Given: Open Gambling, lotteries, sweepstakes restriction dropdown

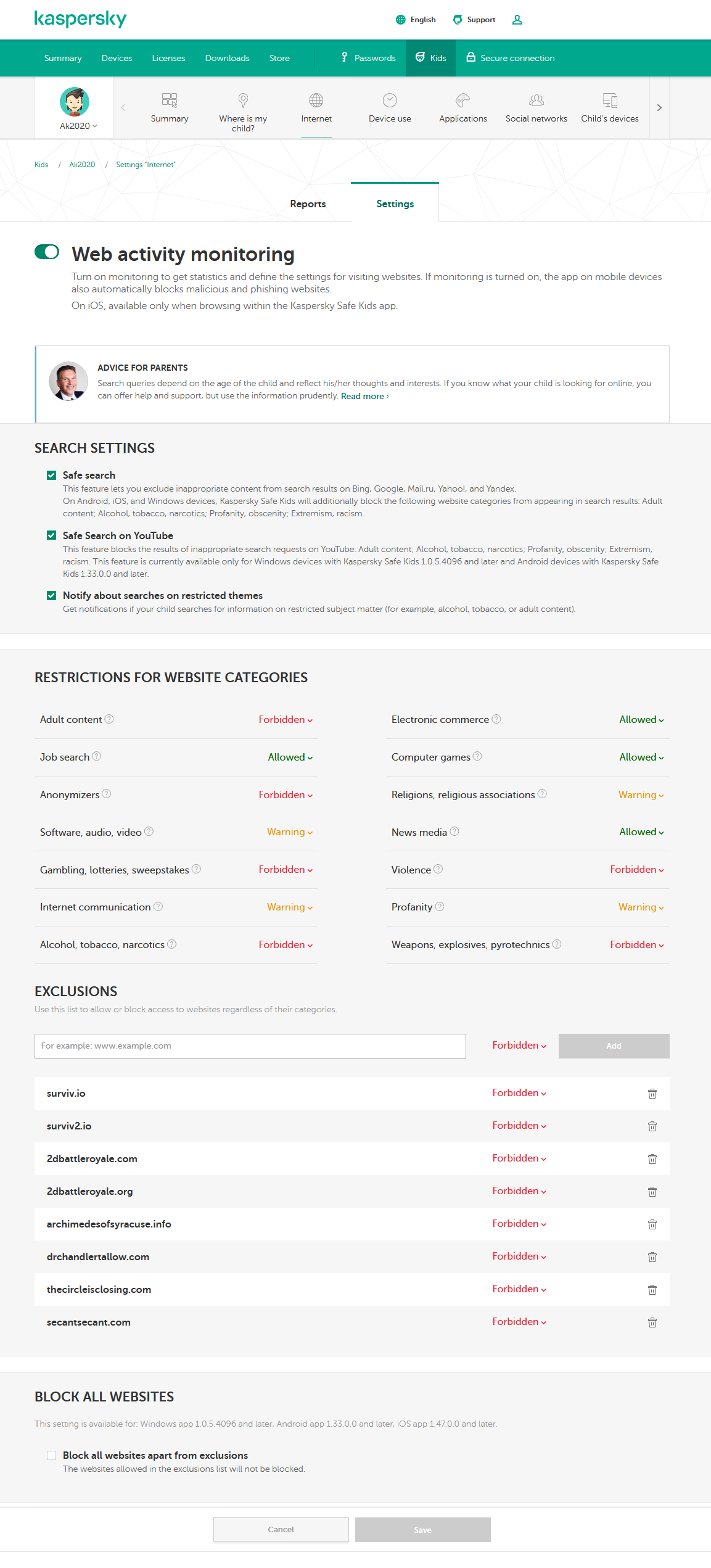Looking at the screenshot, I should click(286, 870).
